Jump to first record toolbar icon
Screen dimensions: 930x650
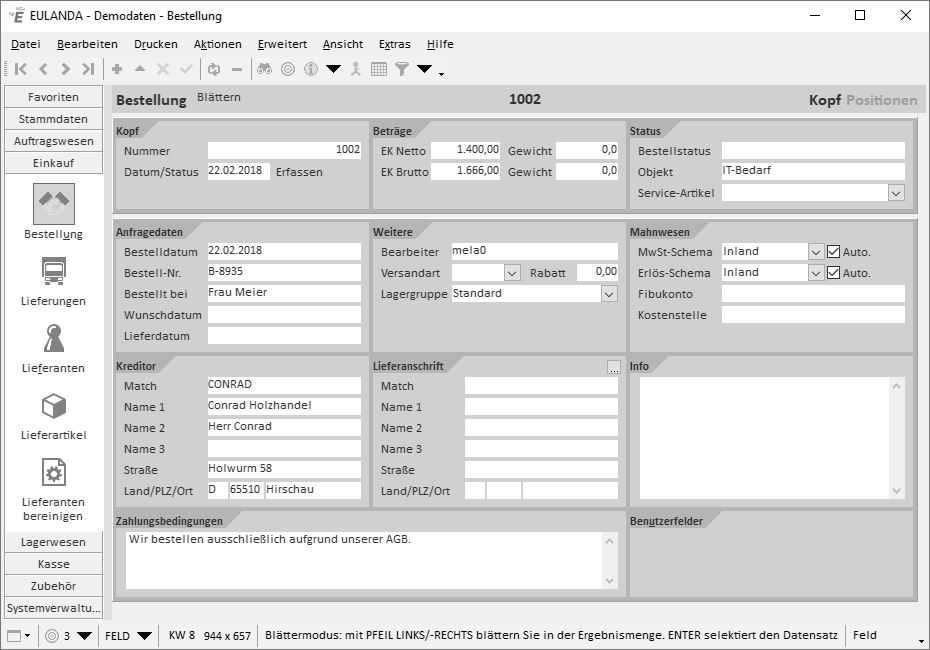tap(21, 69)
